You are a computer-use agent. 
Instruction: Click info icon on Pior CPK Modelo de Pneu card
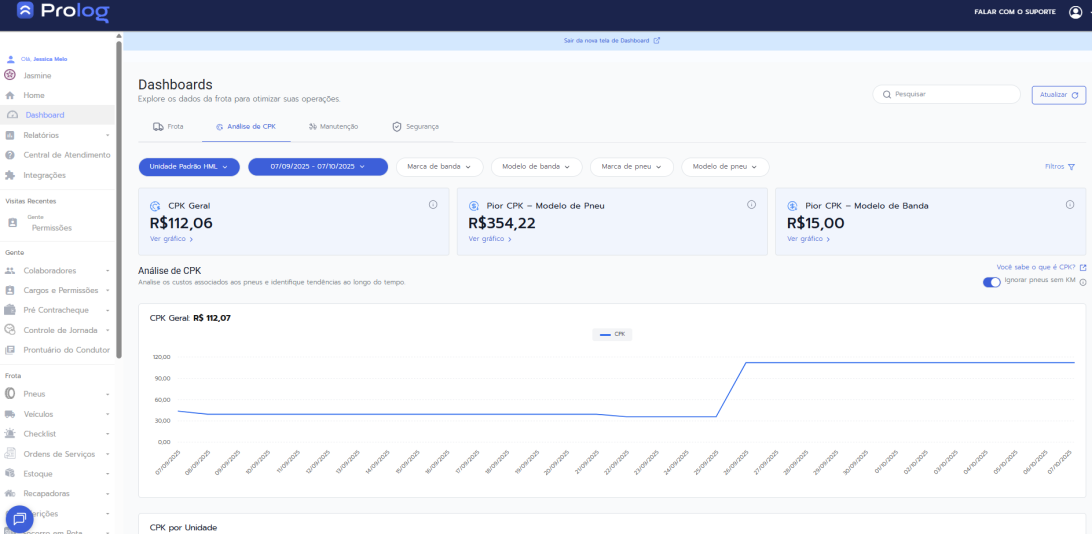click(751, 205)
